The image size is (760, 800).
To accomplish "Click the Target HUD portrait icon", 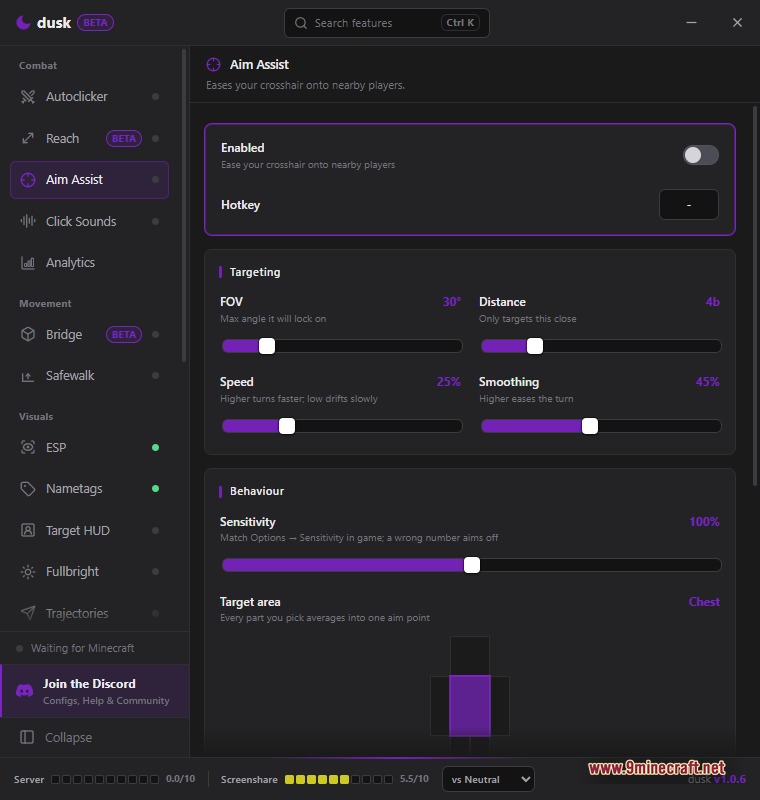I will coord(28,530).
